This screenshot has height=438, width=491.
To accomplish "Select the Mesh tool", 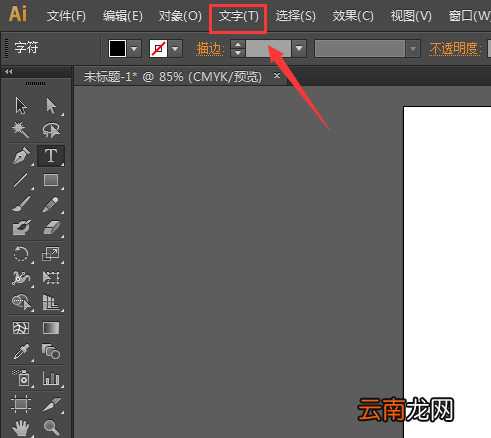I will pyautogui.click(x=21, y=328).
